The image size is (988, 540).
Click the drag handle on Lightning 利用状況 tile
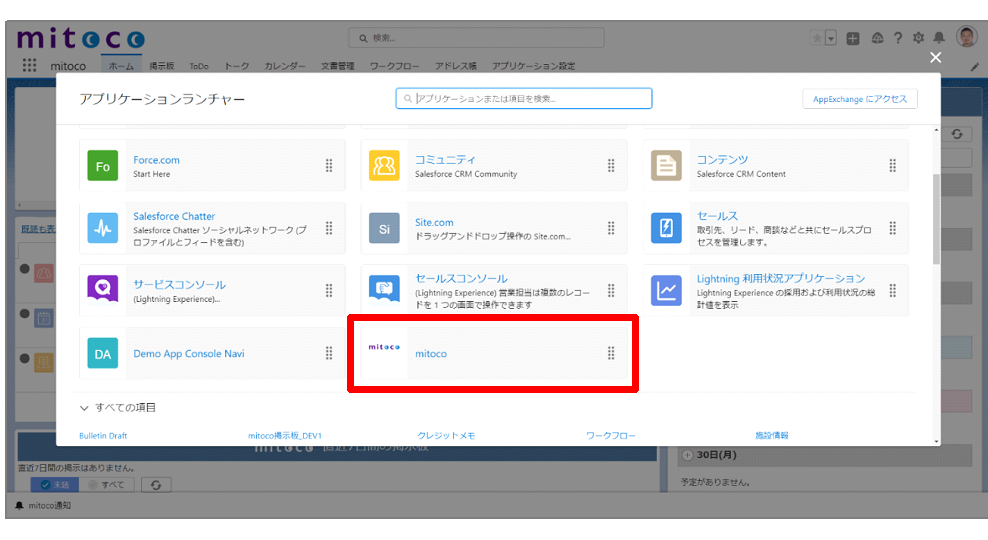pos(892,290)
